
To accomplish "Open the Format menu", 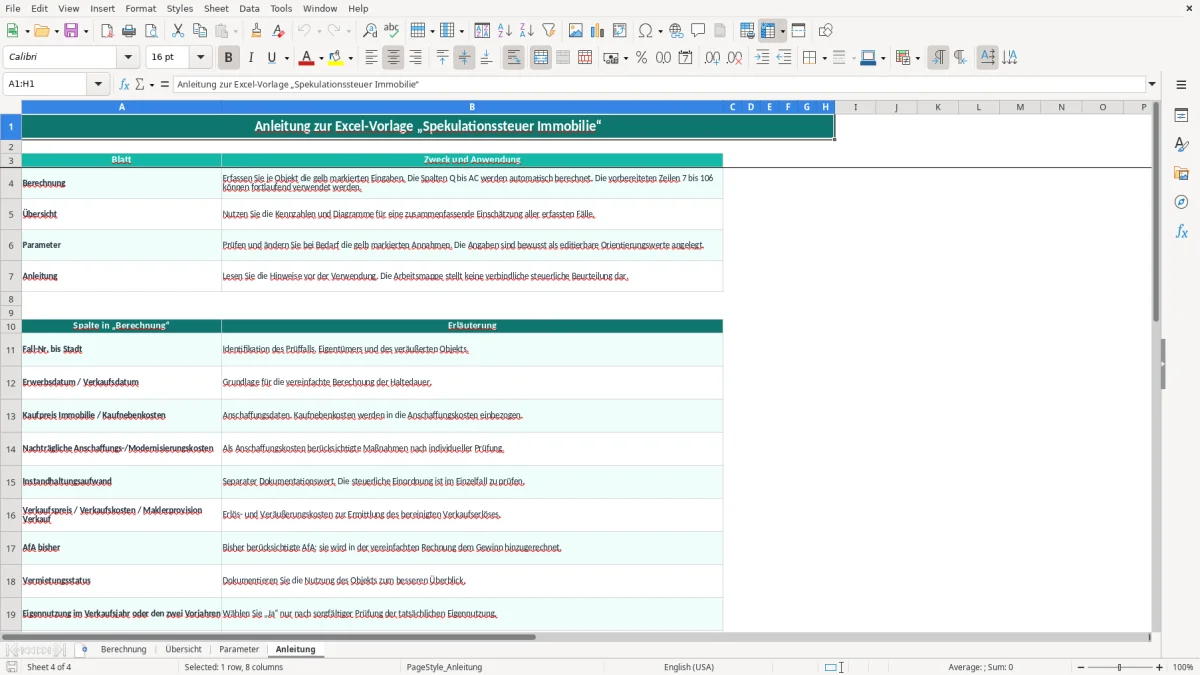I will (140, 8).
